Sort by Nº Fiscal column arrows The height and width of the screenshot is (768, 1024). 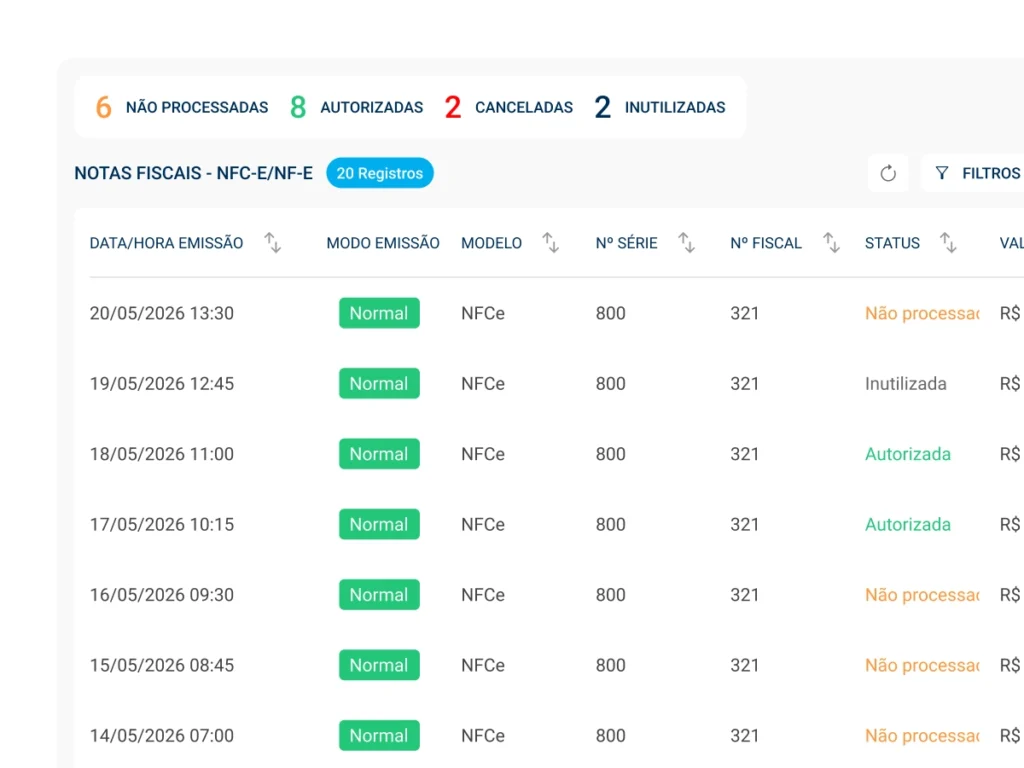[x=831, y=243]
